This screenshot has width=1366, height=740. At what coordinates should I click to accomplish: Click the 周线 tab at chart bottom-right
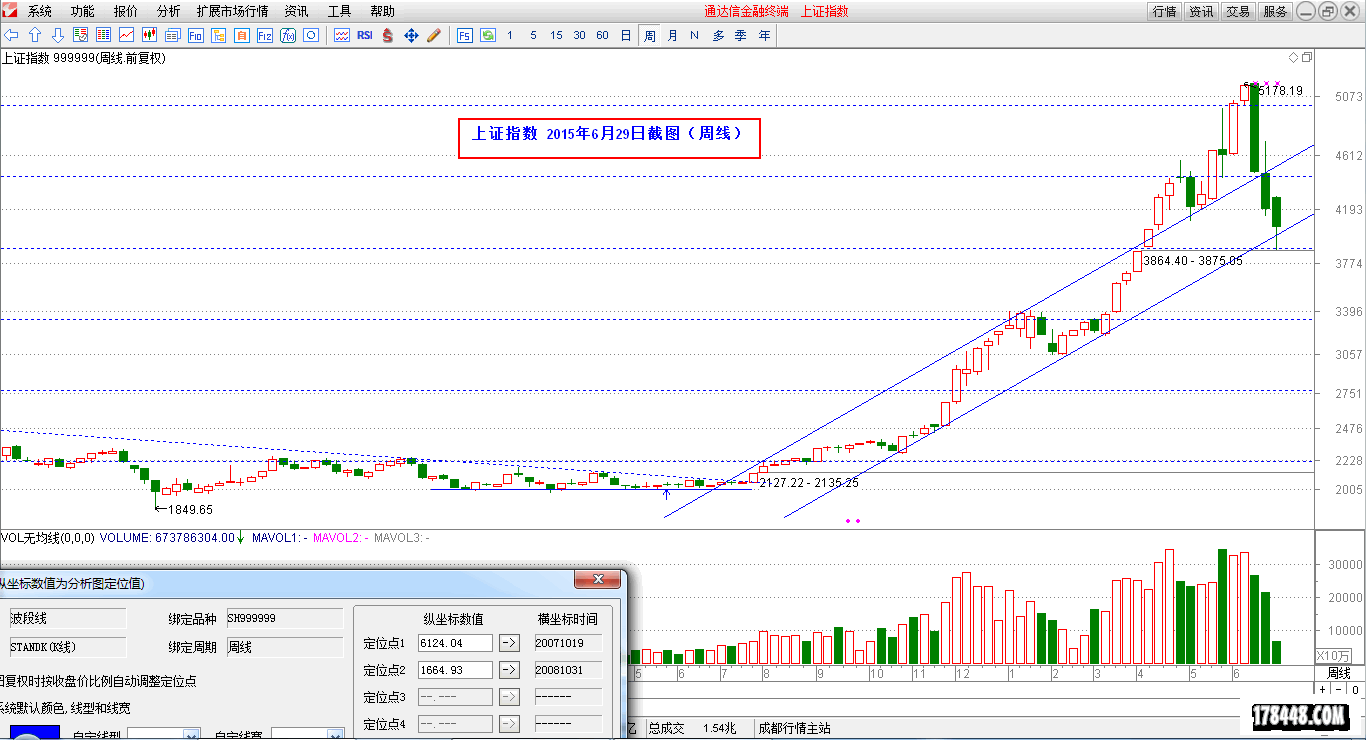[1338, 673]
